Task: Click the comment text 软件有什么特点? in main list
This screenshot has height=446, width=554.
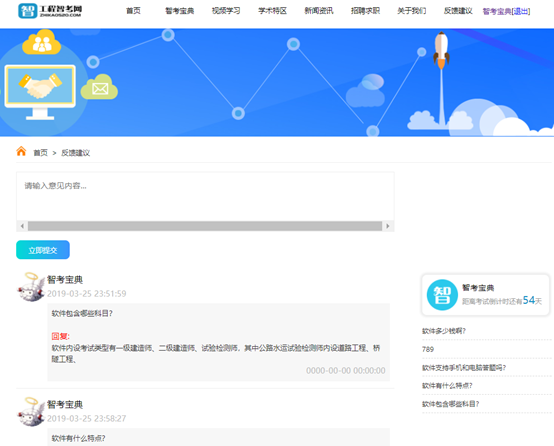Action: coord(78,439)
